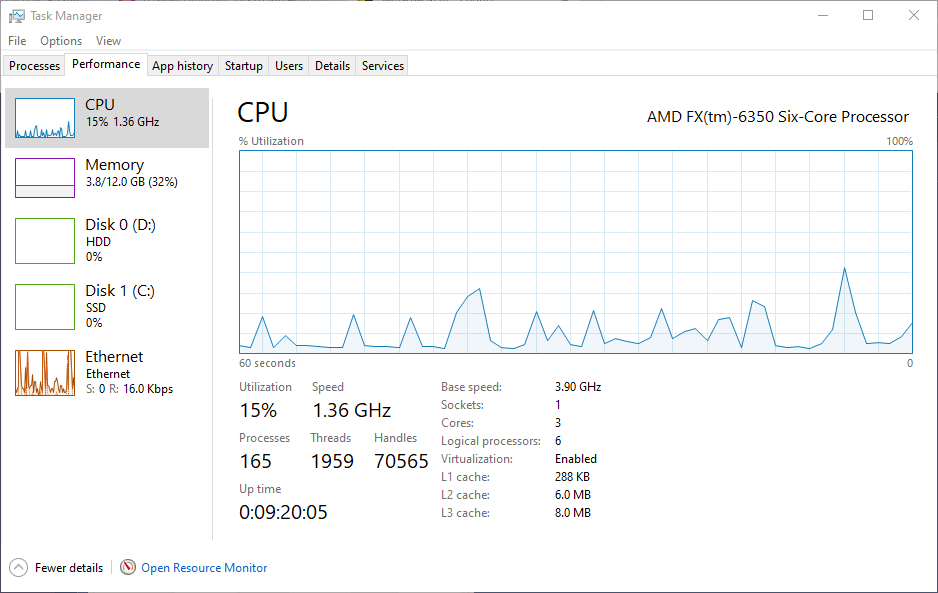The image size is (938, 593).
Task: Open the File menu
Action: (x=17, y=41)
